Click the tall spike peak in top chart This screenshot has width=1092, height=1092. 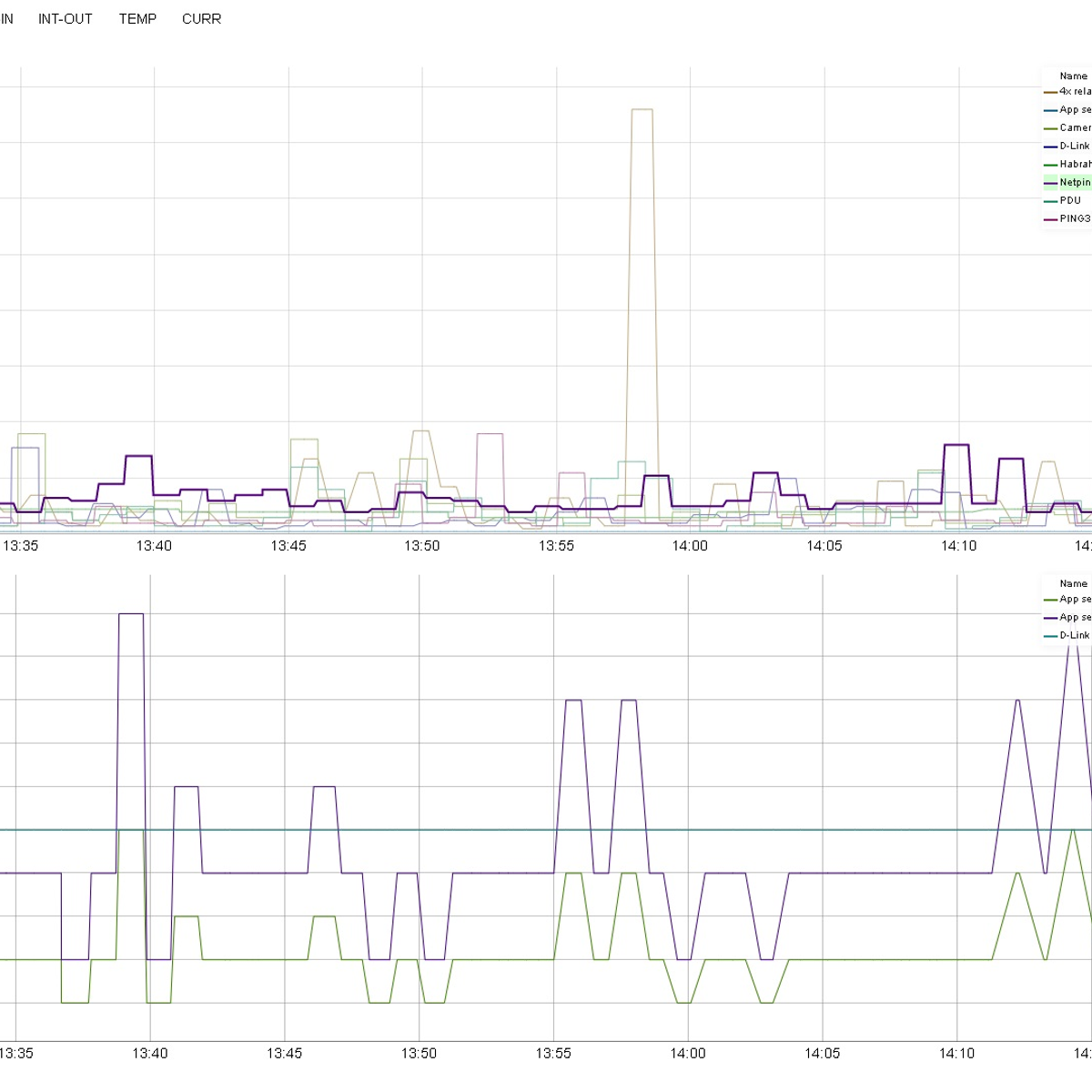click(642, 110)
